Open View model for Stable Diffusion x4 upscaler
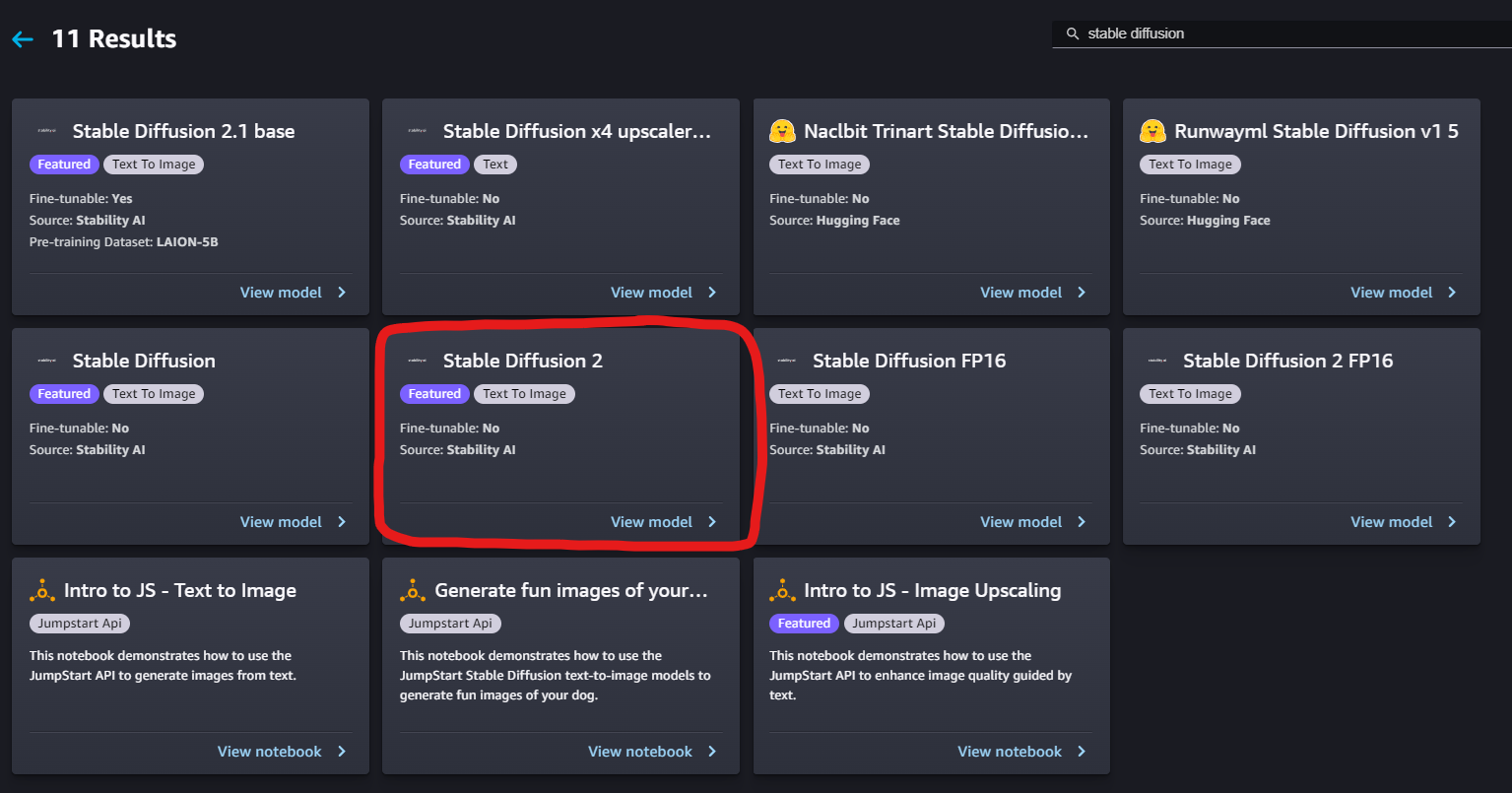The height and width of the screenshot is (793, 1512). click(651, 293)
